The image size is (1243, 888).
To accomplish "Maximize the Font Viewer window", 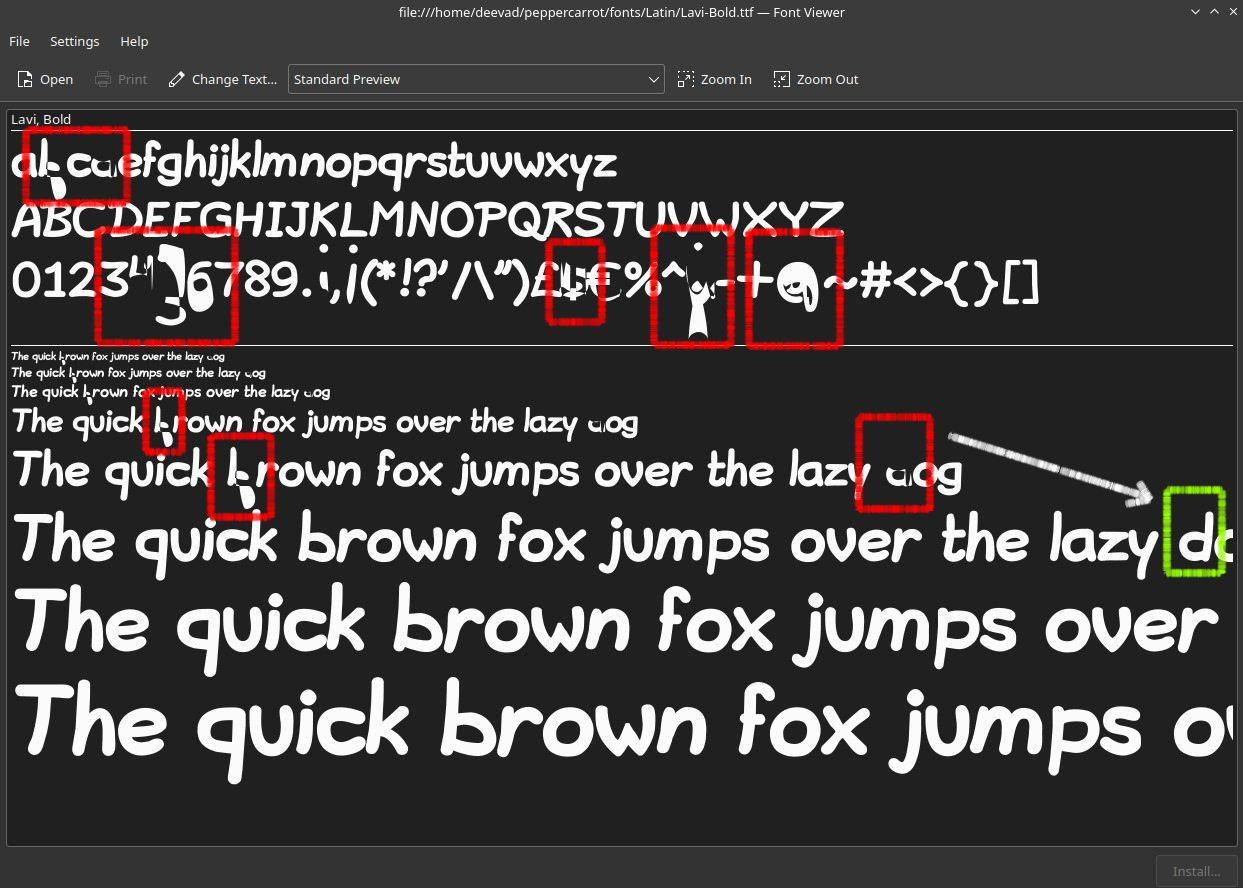I will point(1214,12).
